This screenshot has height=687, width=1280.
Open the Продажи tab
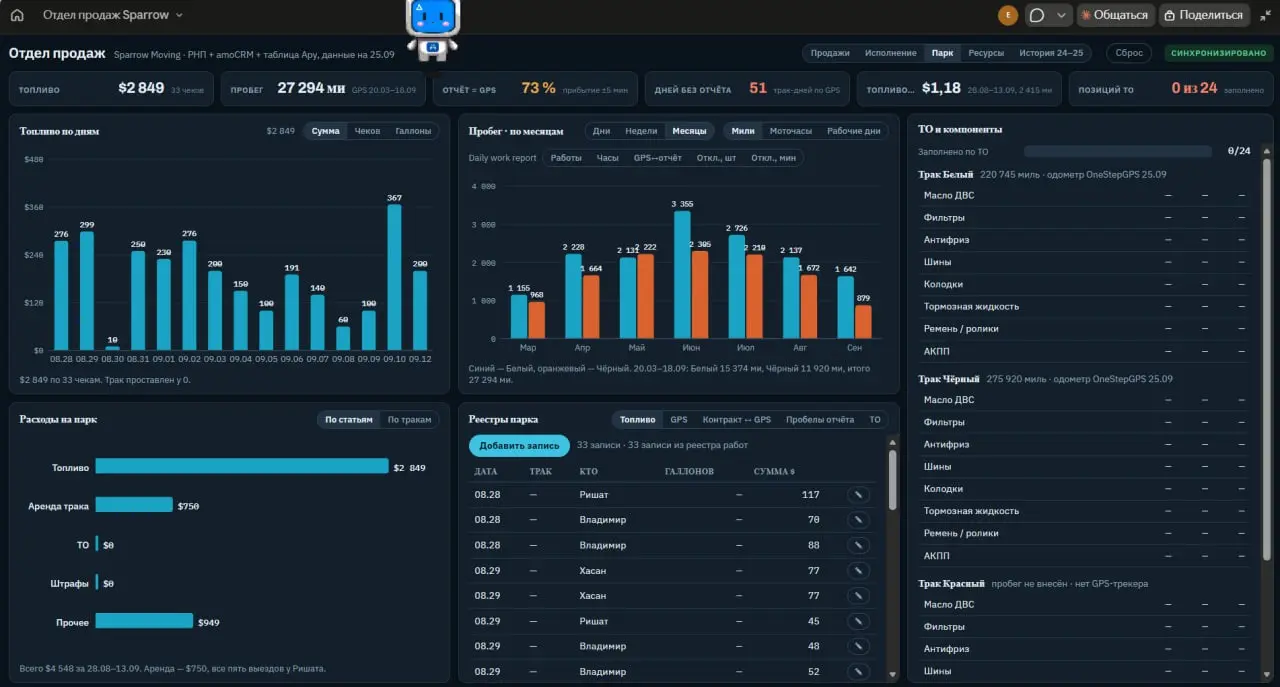tap(830, 53)
